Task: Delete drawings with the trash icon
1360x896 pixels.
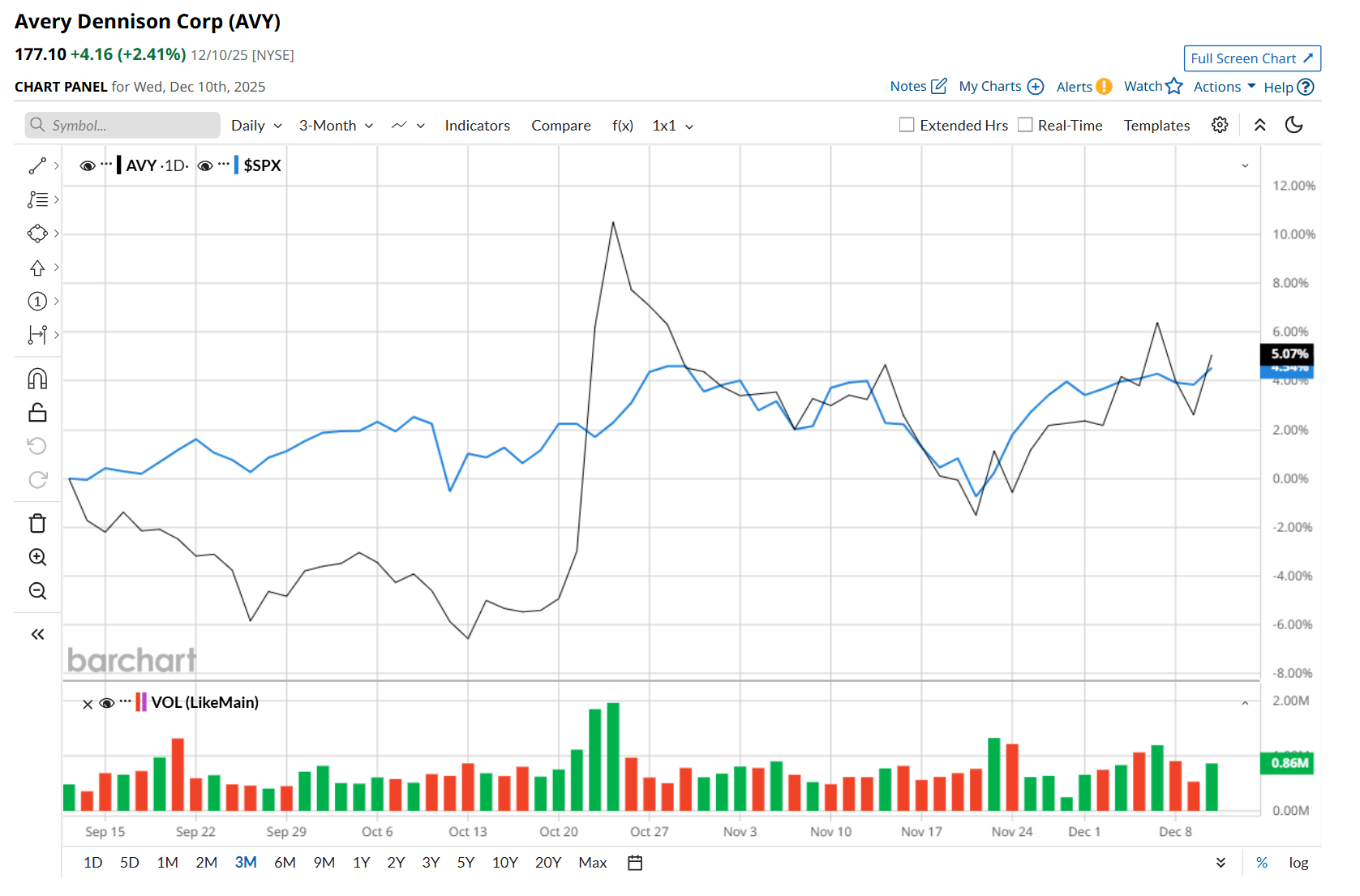Action: [37, 523]
